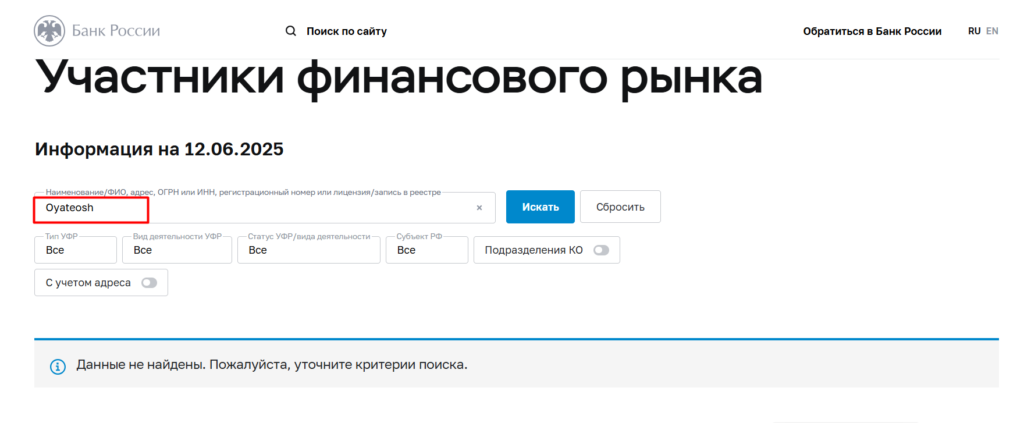
Task: Click the Искать button
Action: tap(540, 207)
